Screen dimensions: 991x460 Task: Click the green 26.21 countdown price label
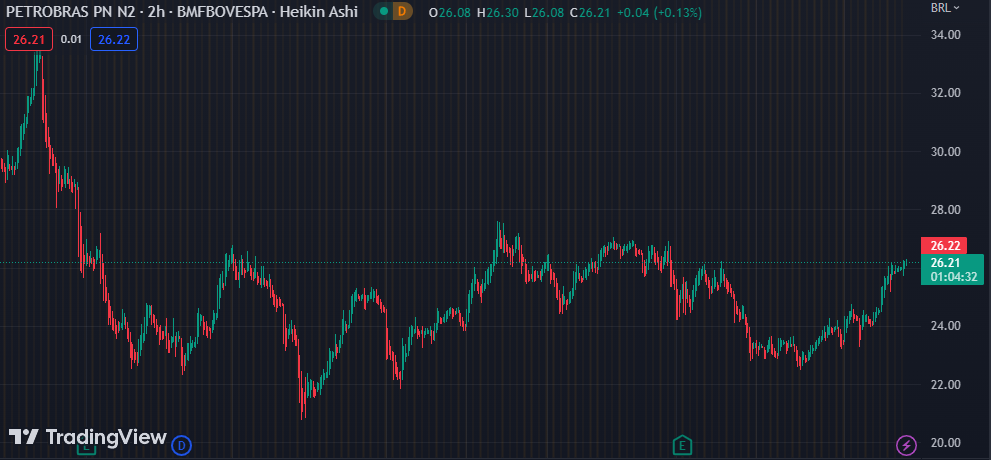(x=952, y=269)
